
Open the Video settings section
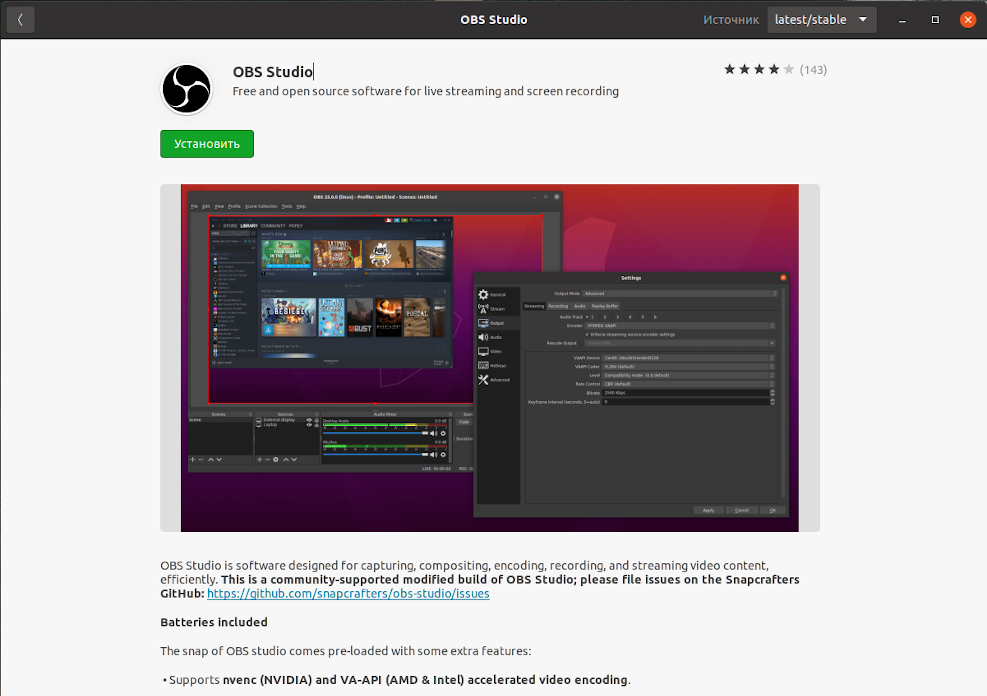(x=498, y=352)
